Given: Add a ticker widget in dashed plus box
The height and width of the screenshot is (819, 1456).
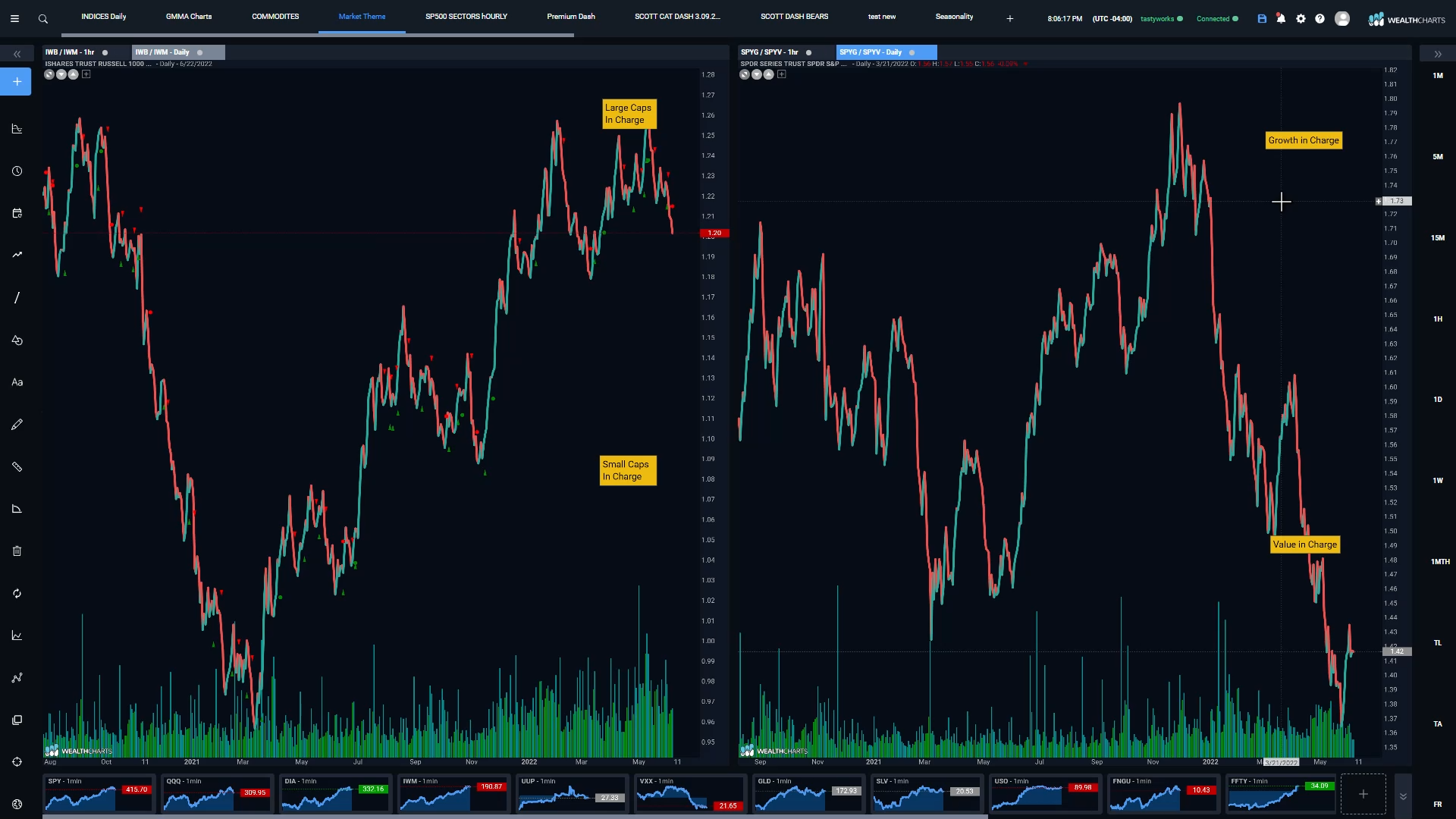Looking at the screenshot, I should [x=1363, y=794].
